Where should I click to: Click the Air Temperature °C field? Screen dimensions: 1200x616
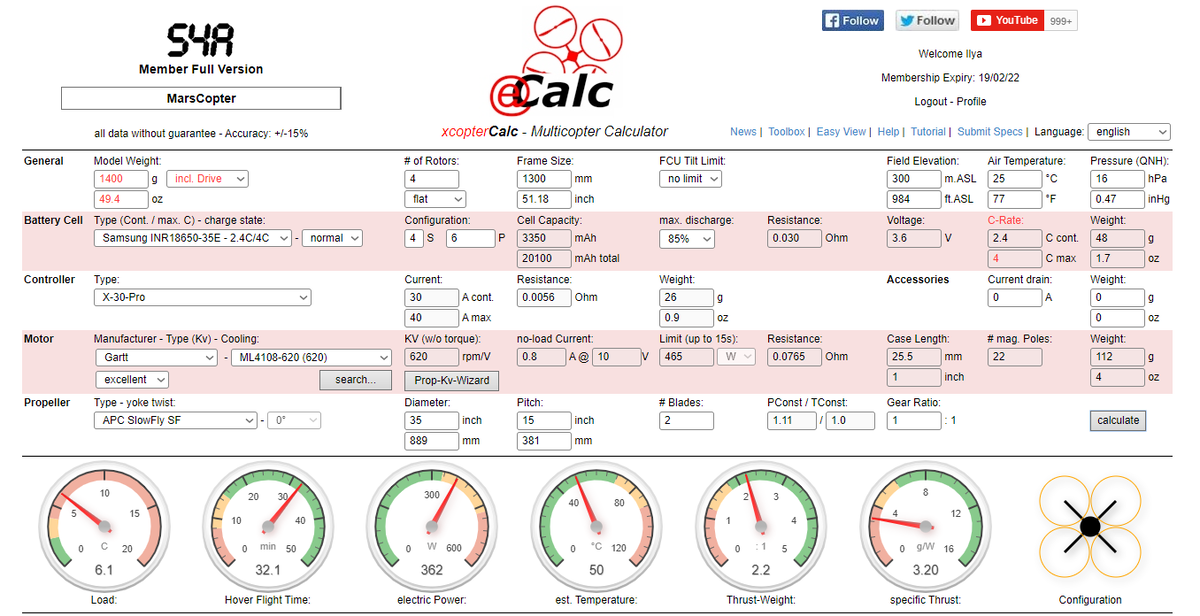pyautogui.click(x=1015, y=179)
